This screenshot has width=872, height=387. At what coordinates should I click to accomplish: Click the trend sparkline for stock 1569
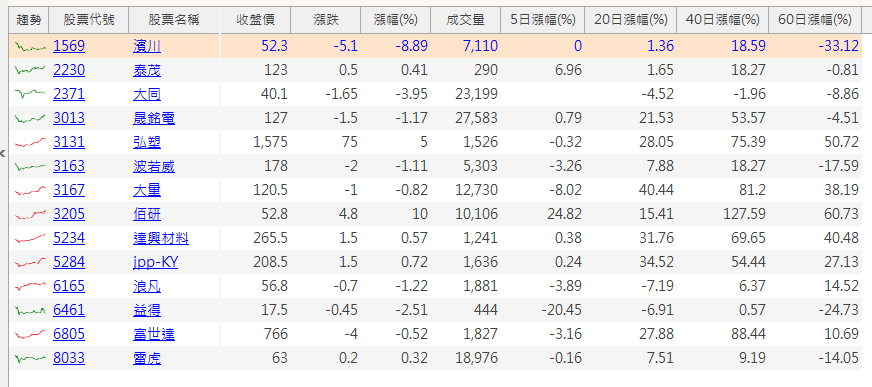coord(30,47)
